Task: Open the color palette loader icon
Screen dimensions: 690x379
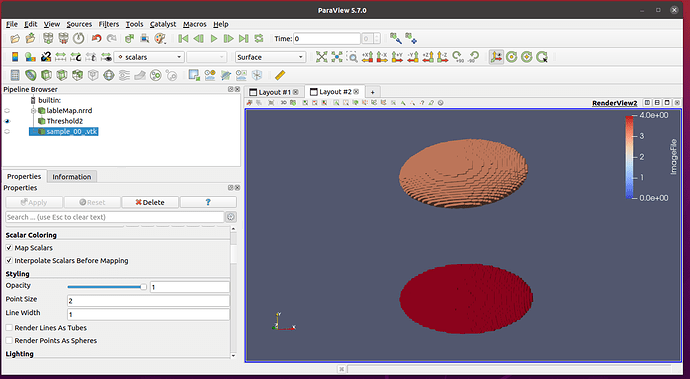Action: pos(160,39)
